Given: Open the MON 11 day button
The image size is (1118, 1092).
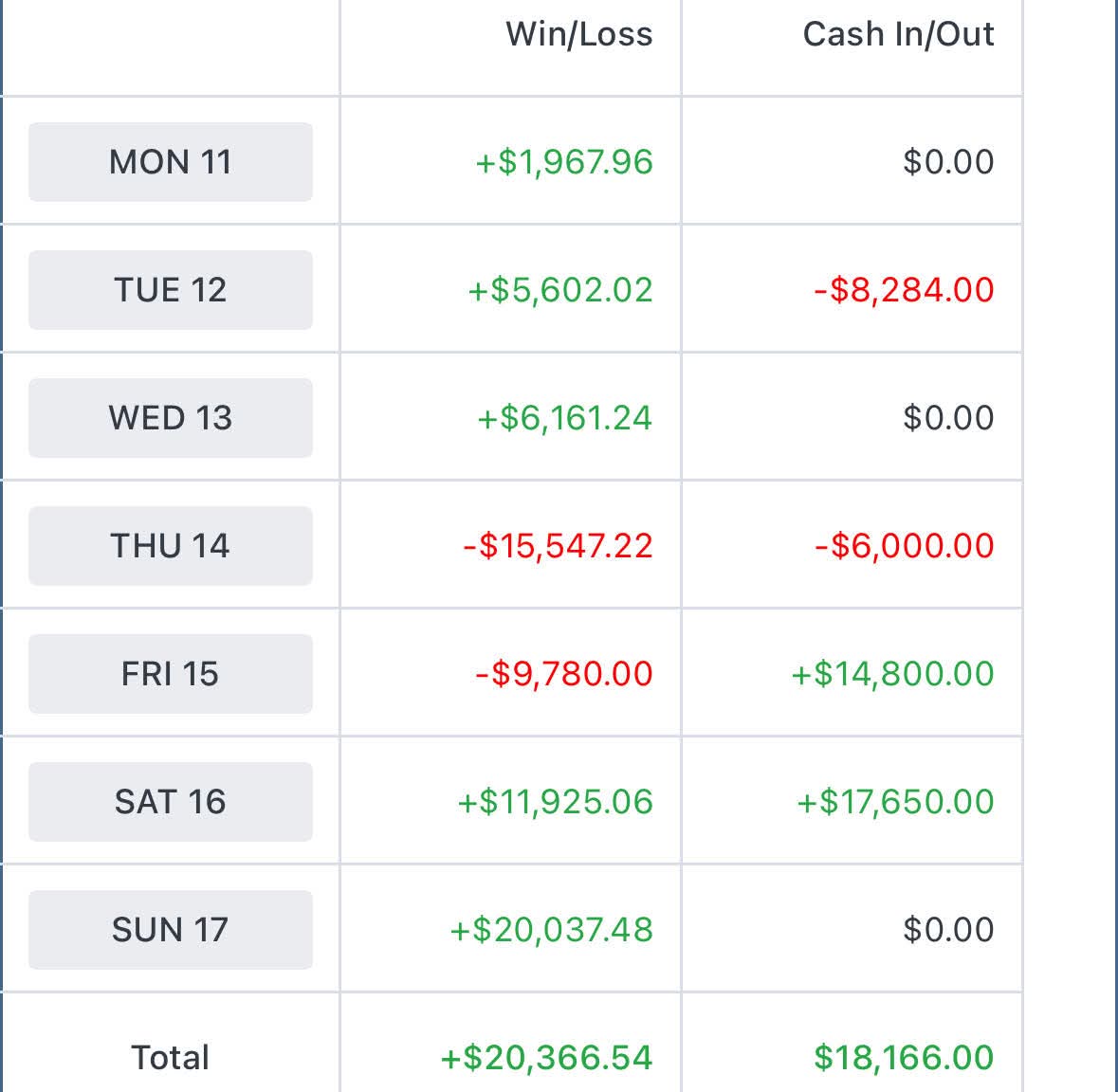Looking at the screenshot, I should pyautogui.click(x=171, y=162).
